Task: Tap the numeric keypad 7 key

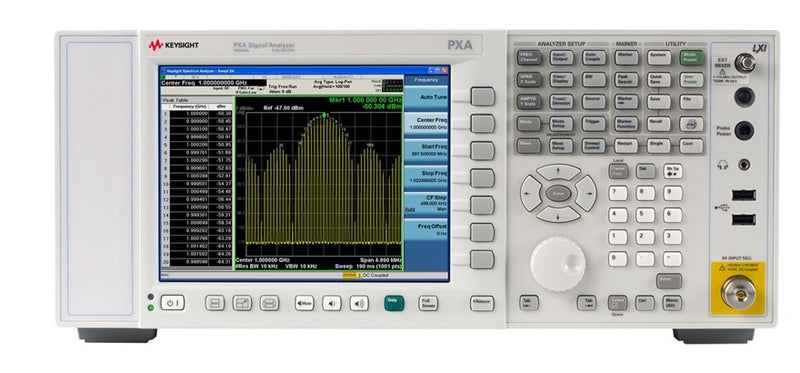Action: click(618, 193)
